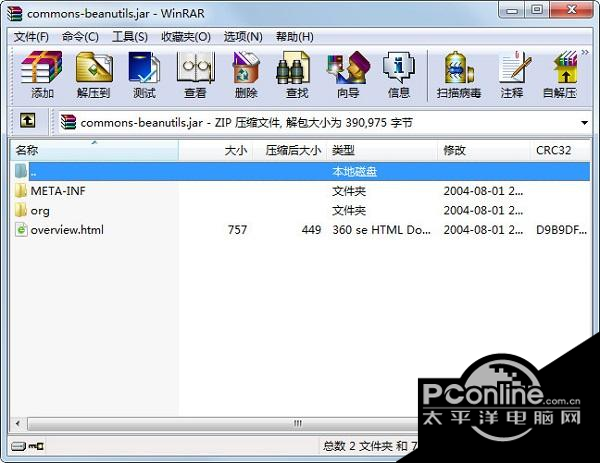Click modified date of org row
This screenshot has height=463, width=600.
(483, 210)
